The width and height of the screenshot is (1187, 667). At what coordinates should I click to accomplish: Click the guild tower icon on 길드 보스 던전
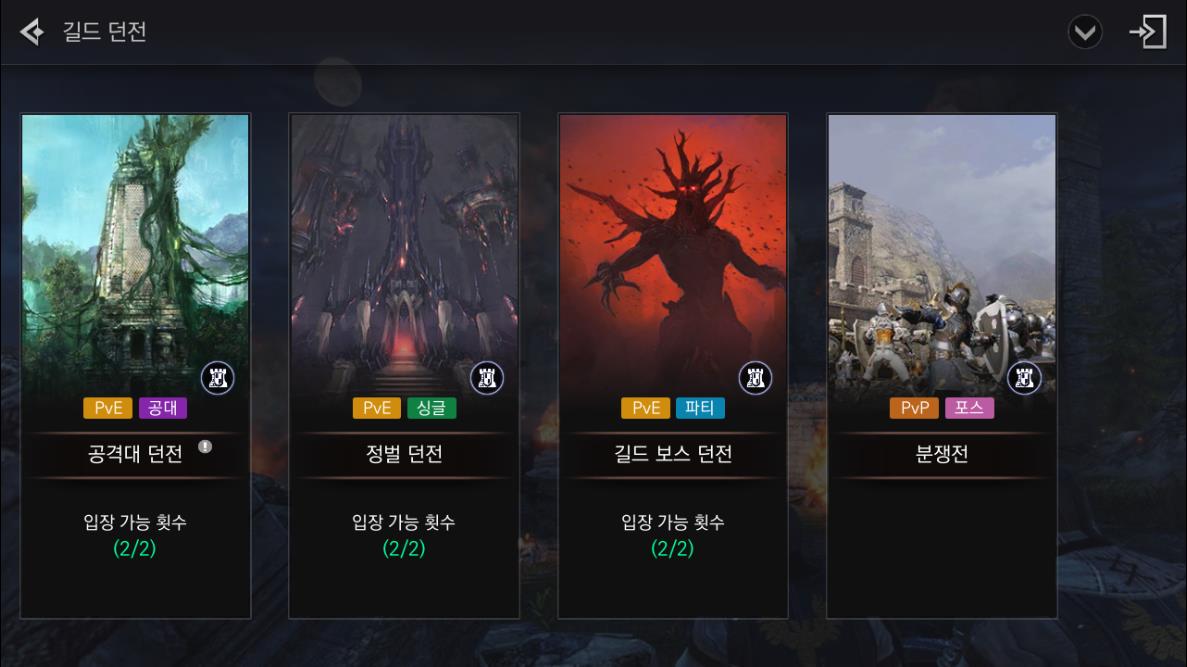755,378
